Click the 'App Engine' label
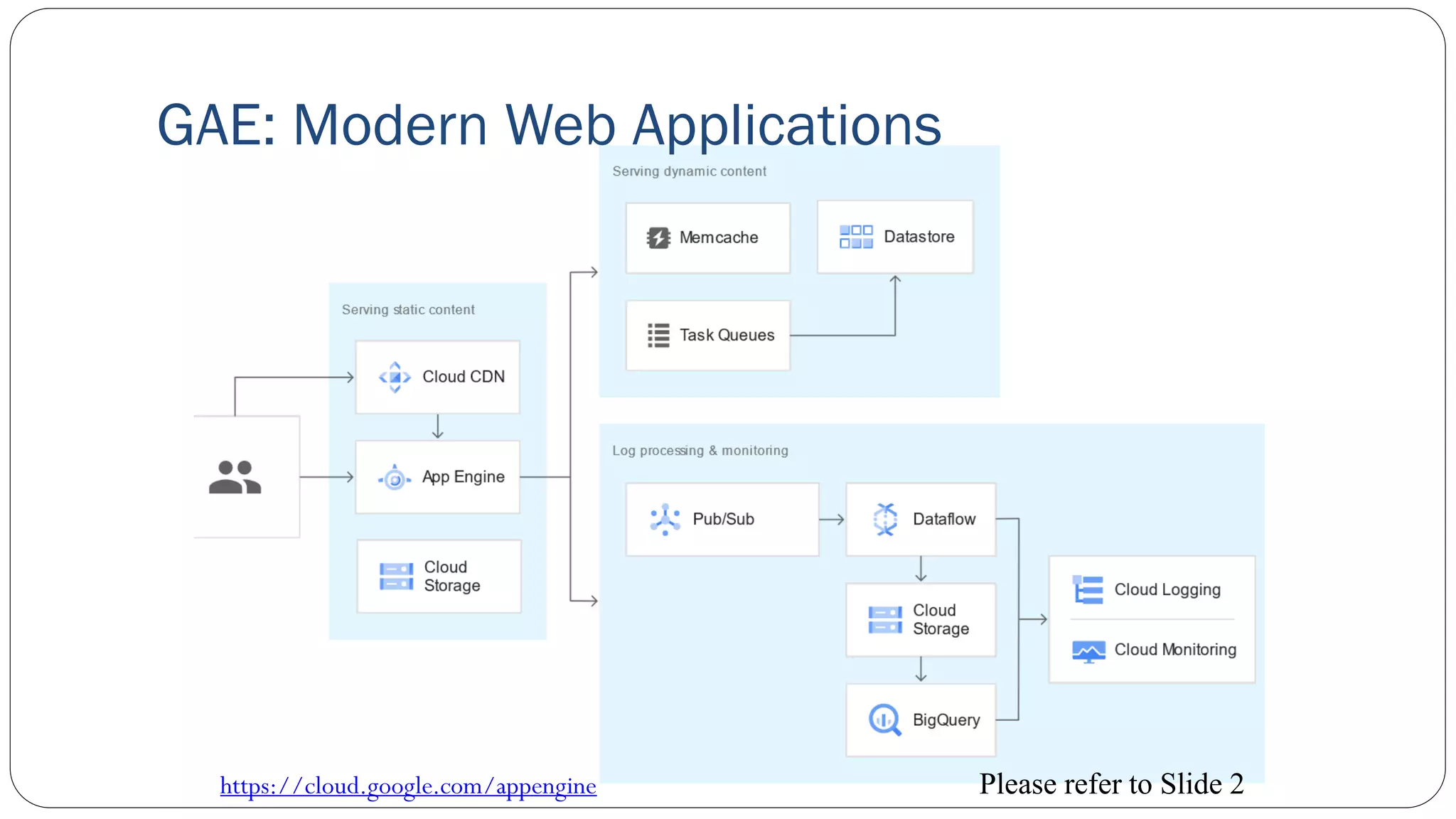This screenshot has height=819, width=1456. [464, 477]
